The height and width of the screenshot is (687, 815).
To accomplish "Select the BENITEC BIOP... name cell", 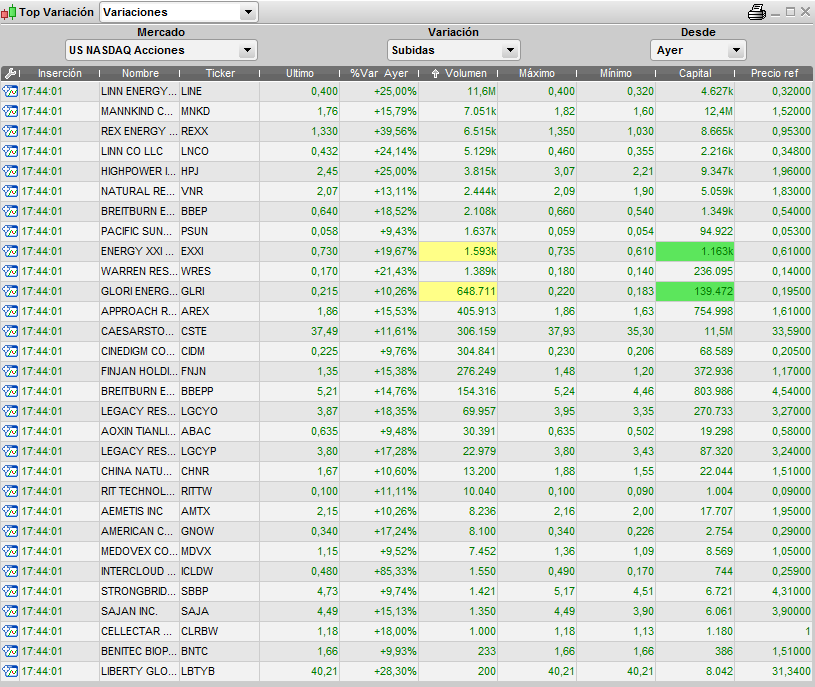I will coord(139,652).
